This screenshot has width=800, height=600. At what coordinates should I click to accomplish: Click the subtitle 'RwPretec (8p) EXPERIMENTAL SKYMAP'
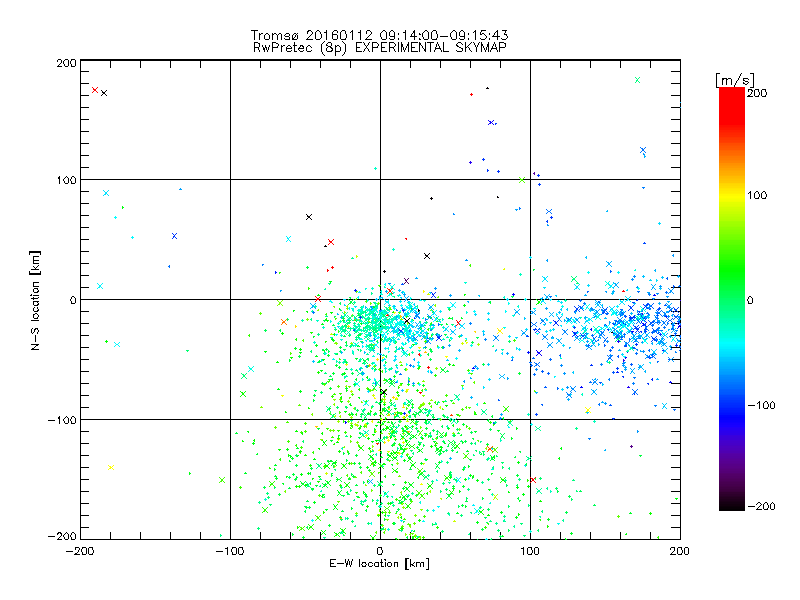click(x=380, y=48)
